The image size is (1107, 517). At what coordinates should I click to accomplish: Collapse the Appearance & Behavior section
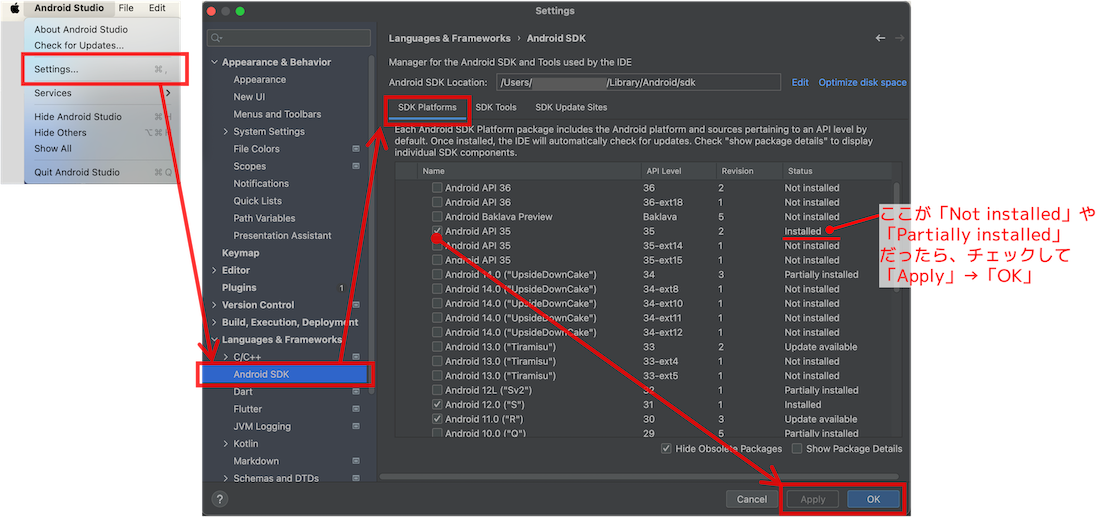(x=215, y=62)
